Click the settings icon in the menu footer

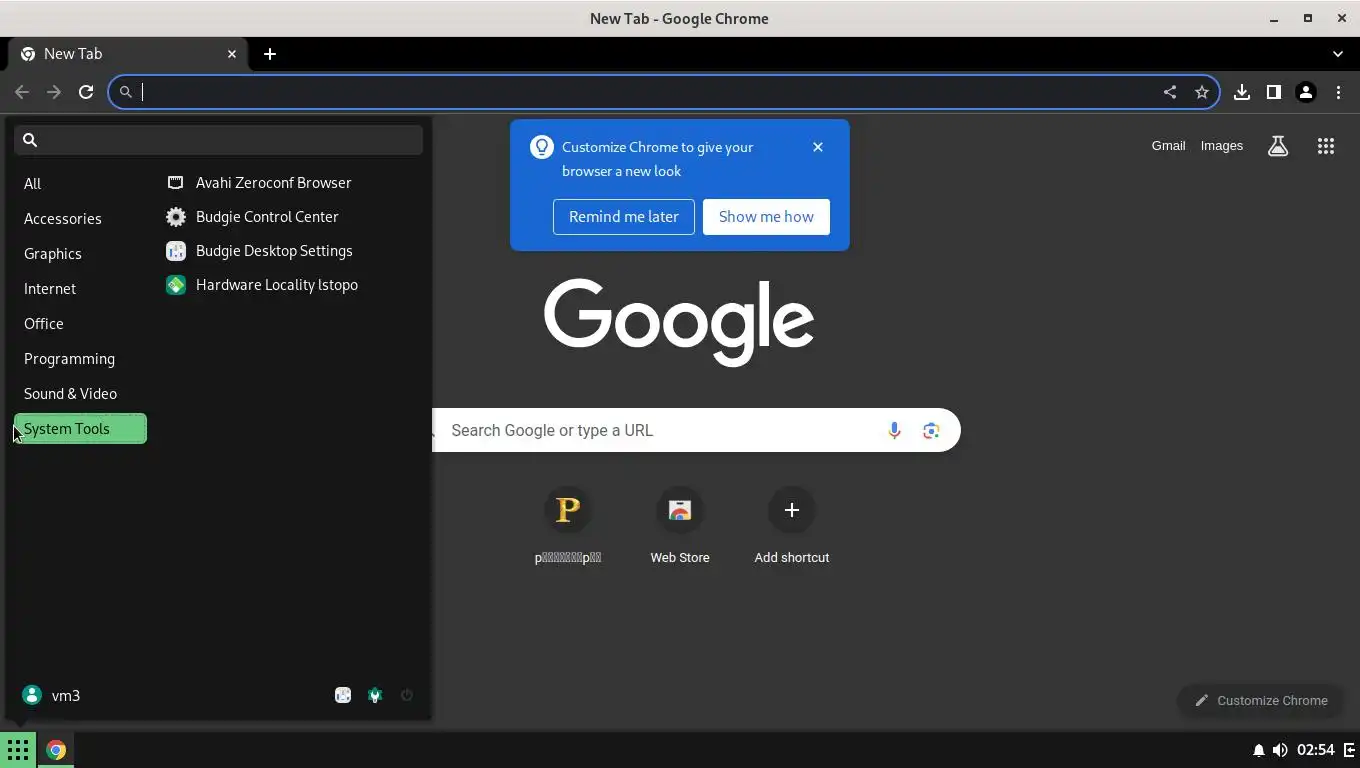[x=343, y=695]
